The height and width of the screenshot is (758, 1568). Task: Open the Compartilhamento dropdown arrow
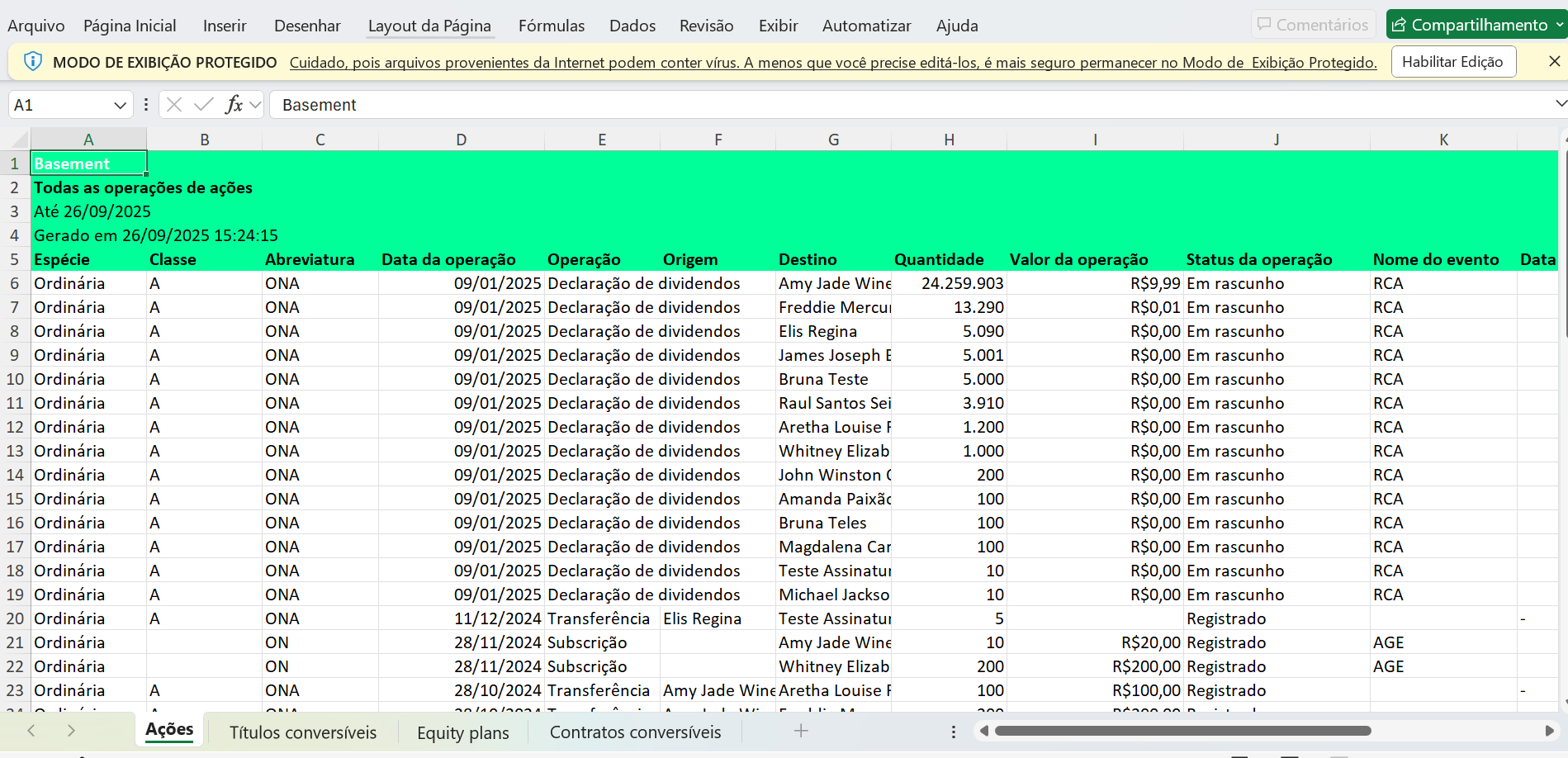[1559, 25]
